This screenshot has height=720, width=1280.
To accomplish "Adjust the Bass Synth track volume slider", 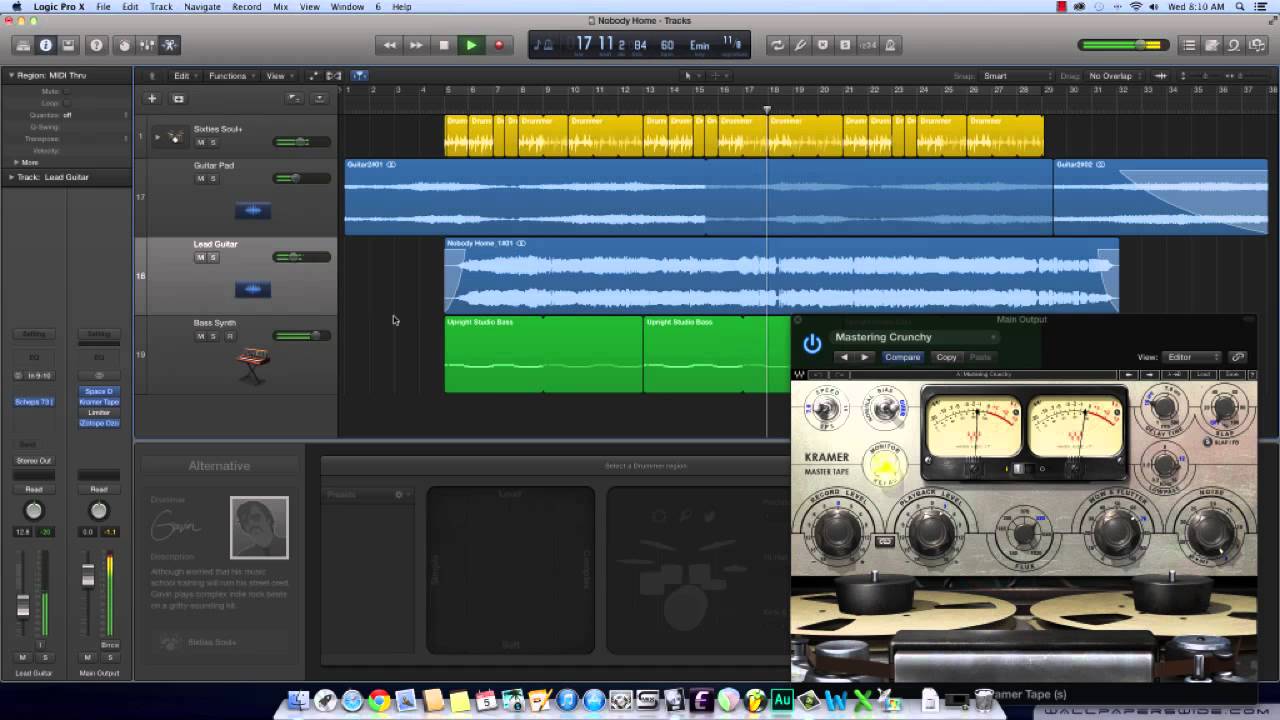I will click(301, 336).
